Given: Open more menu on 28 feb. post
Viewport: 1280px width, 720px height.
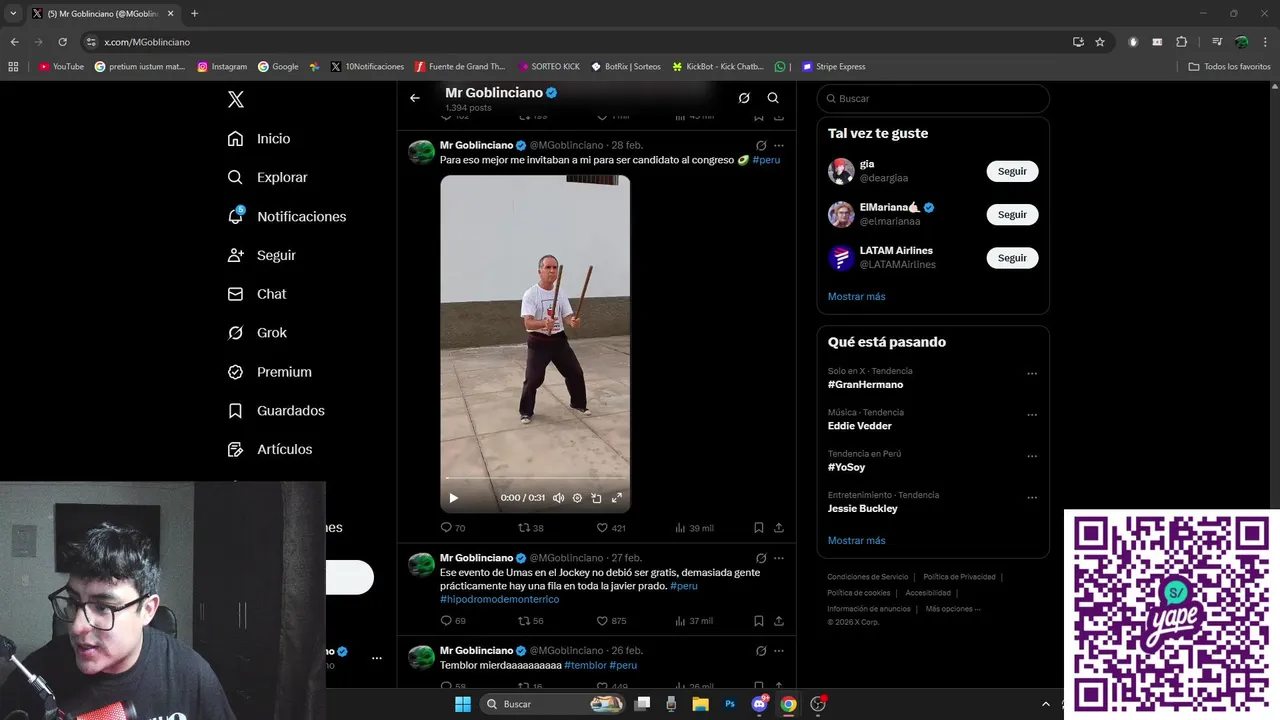Looking at the screenshot, I should 779,146.
